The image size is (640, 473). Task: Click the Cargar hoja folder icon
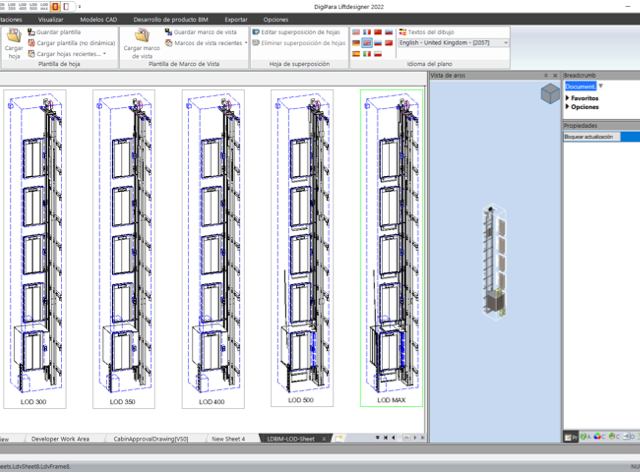coord(14,36)
